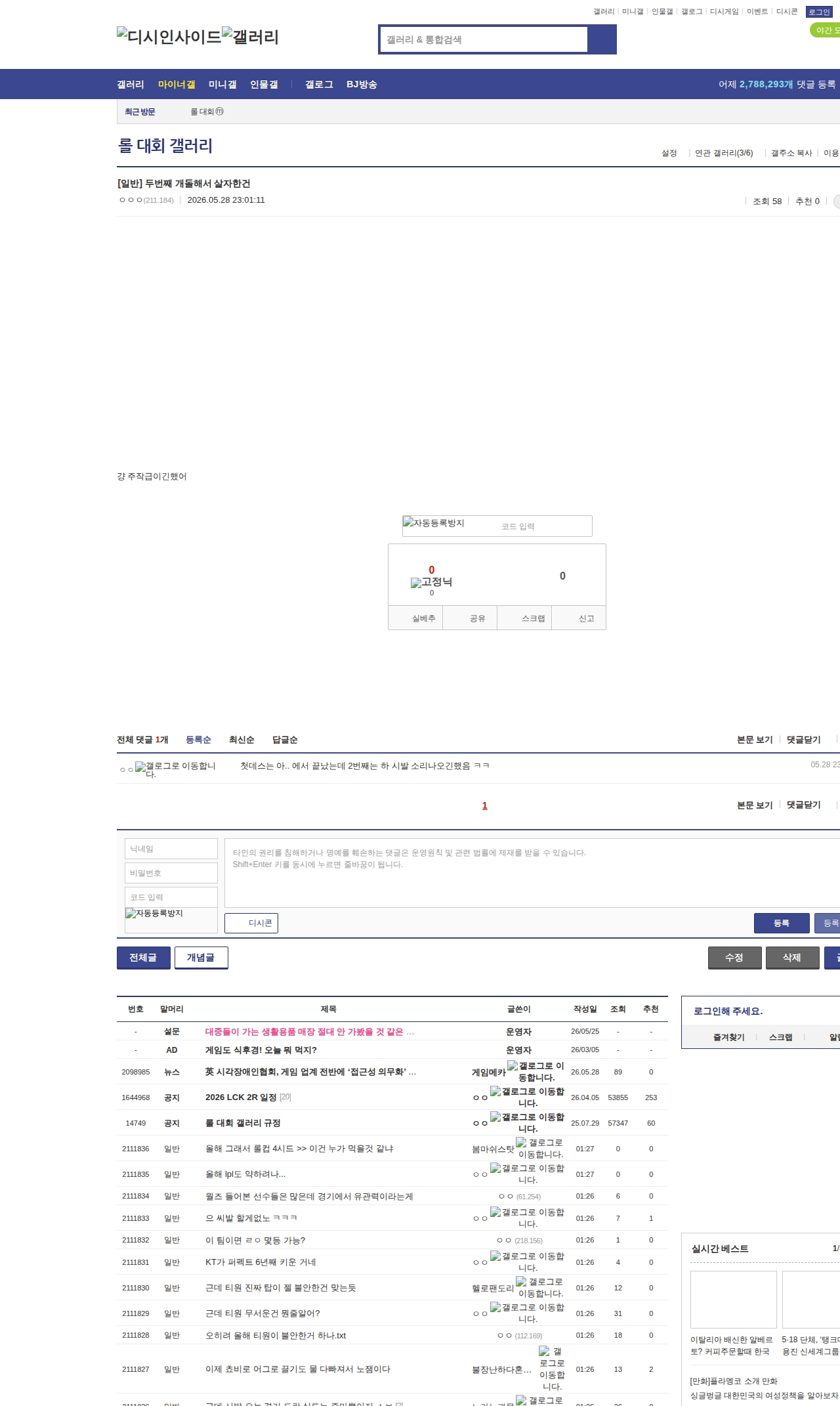
Task: Open the 갤로그 menu tab
Action: click(319, 84)
